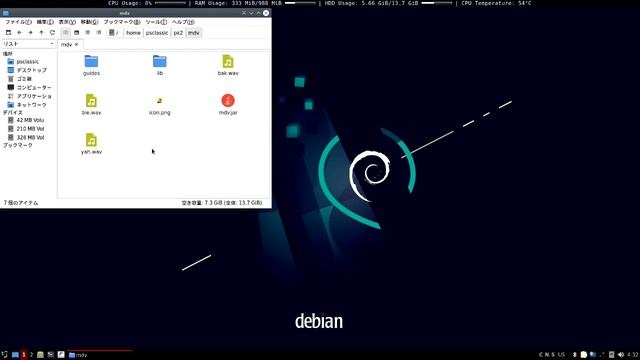Switch to detailed list view mode

[x=98, y=33]
